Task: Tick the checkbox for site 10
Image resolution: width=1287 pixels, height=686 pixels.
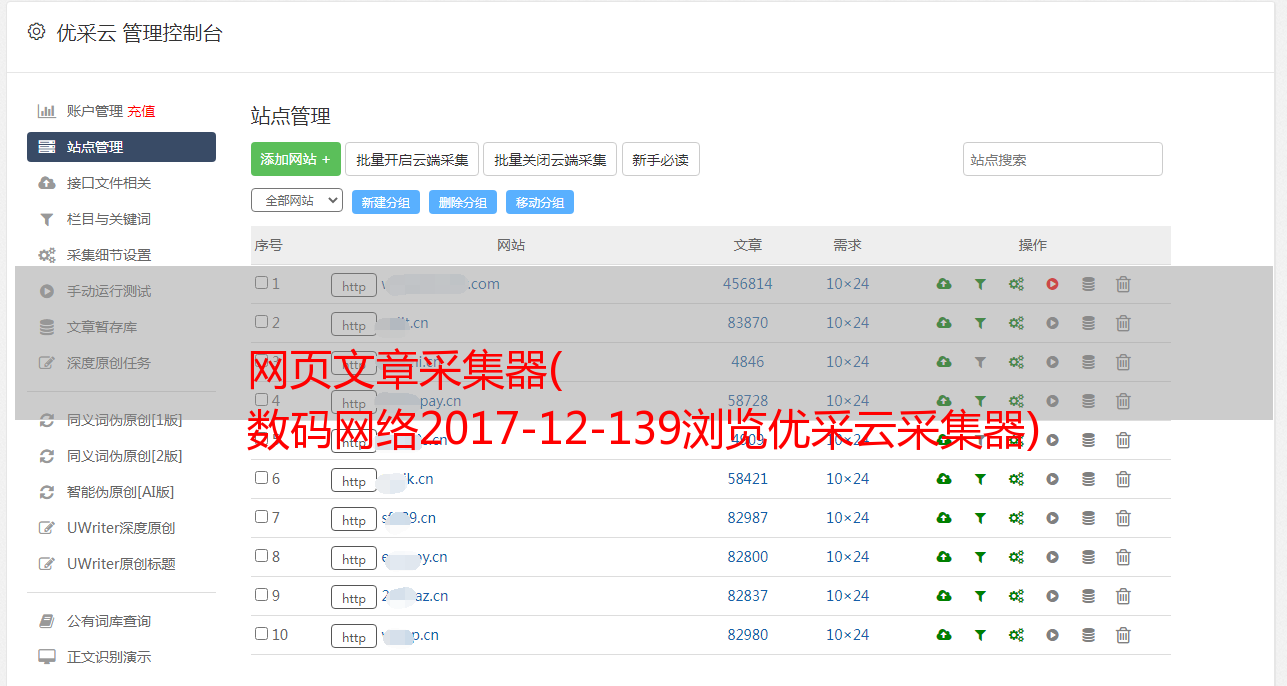Action: (261, 634)
